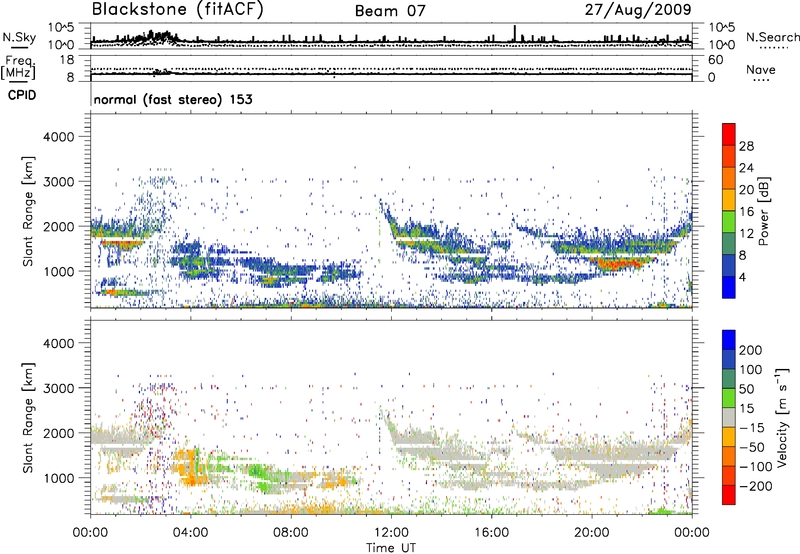Click the '200' Velocity colorbar value
The height and width of the screenshot is (554, 800).
[751, 350]
